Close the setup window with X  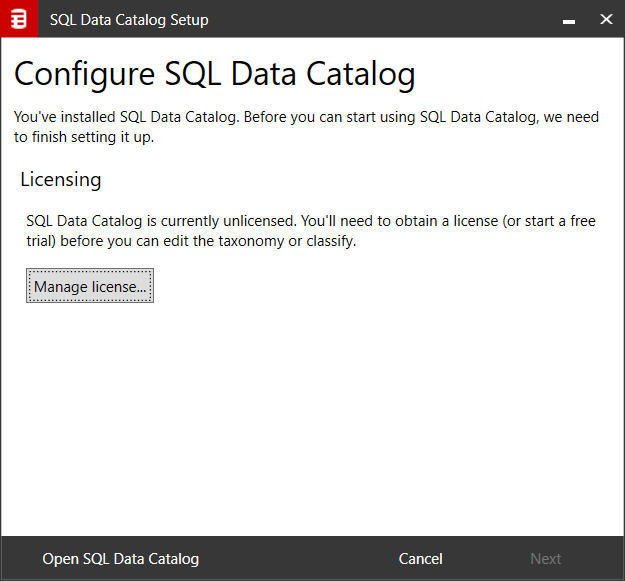tap(605, 20)
